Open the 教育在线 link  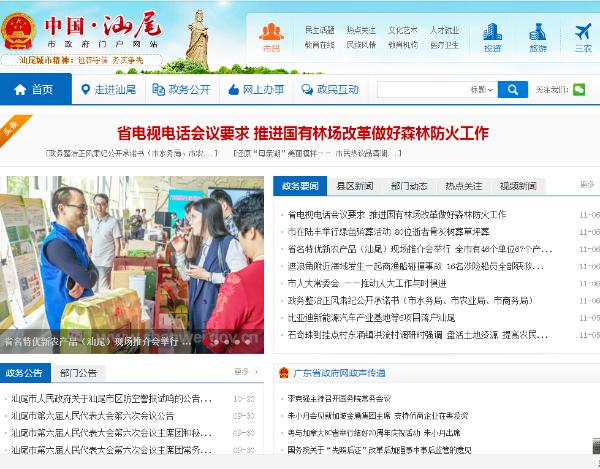click(x=320, y=45)
